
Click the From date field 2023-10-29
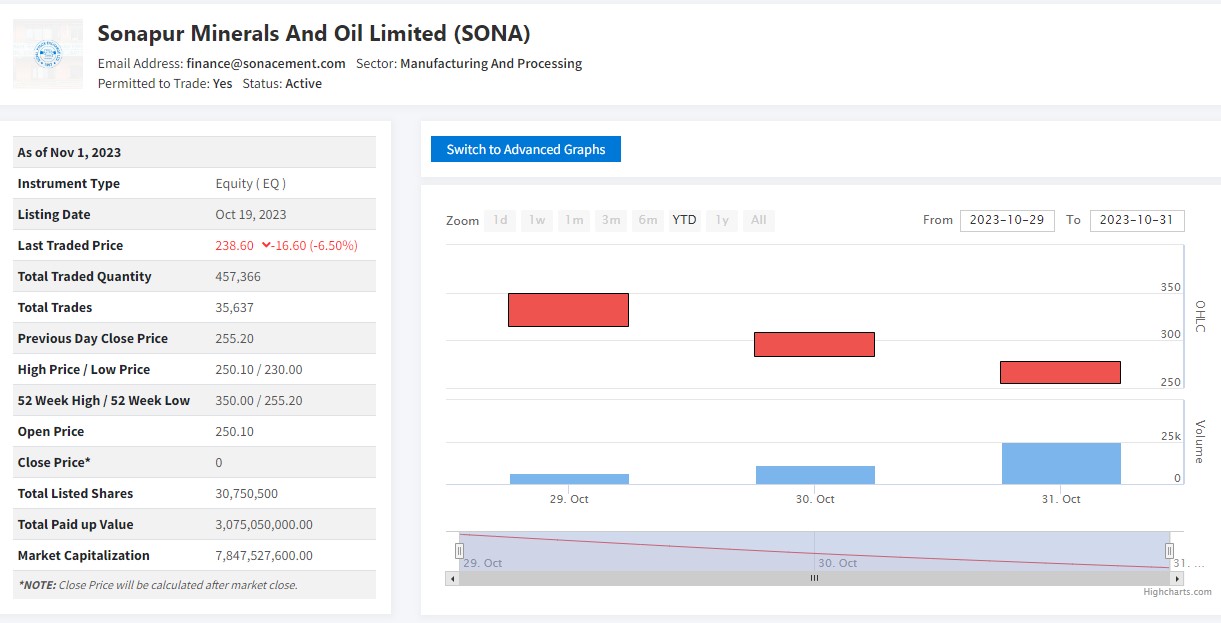1006,220
